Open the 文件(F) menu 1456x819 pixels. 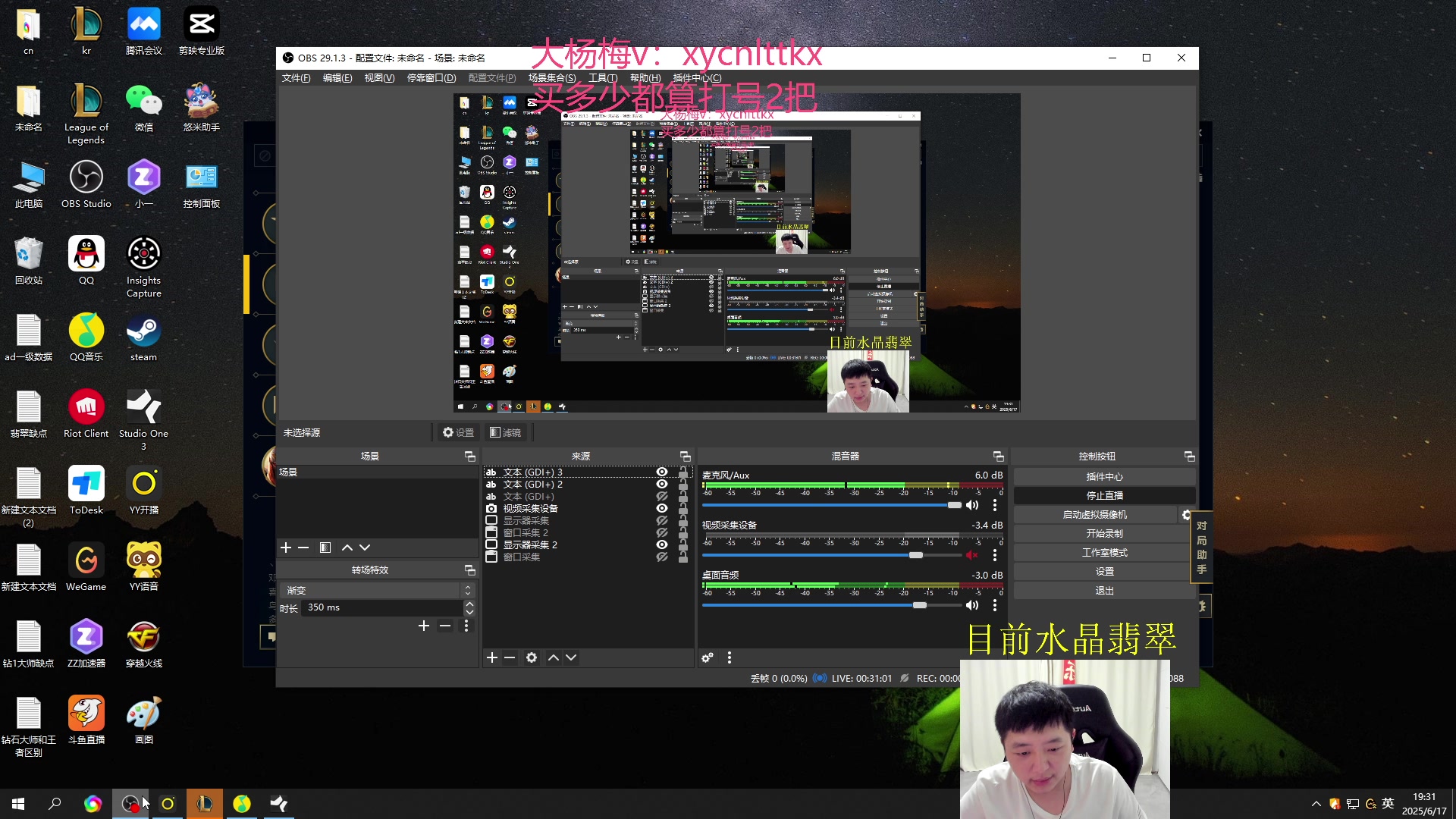pyautogui.click(x=296, y=78)
